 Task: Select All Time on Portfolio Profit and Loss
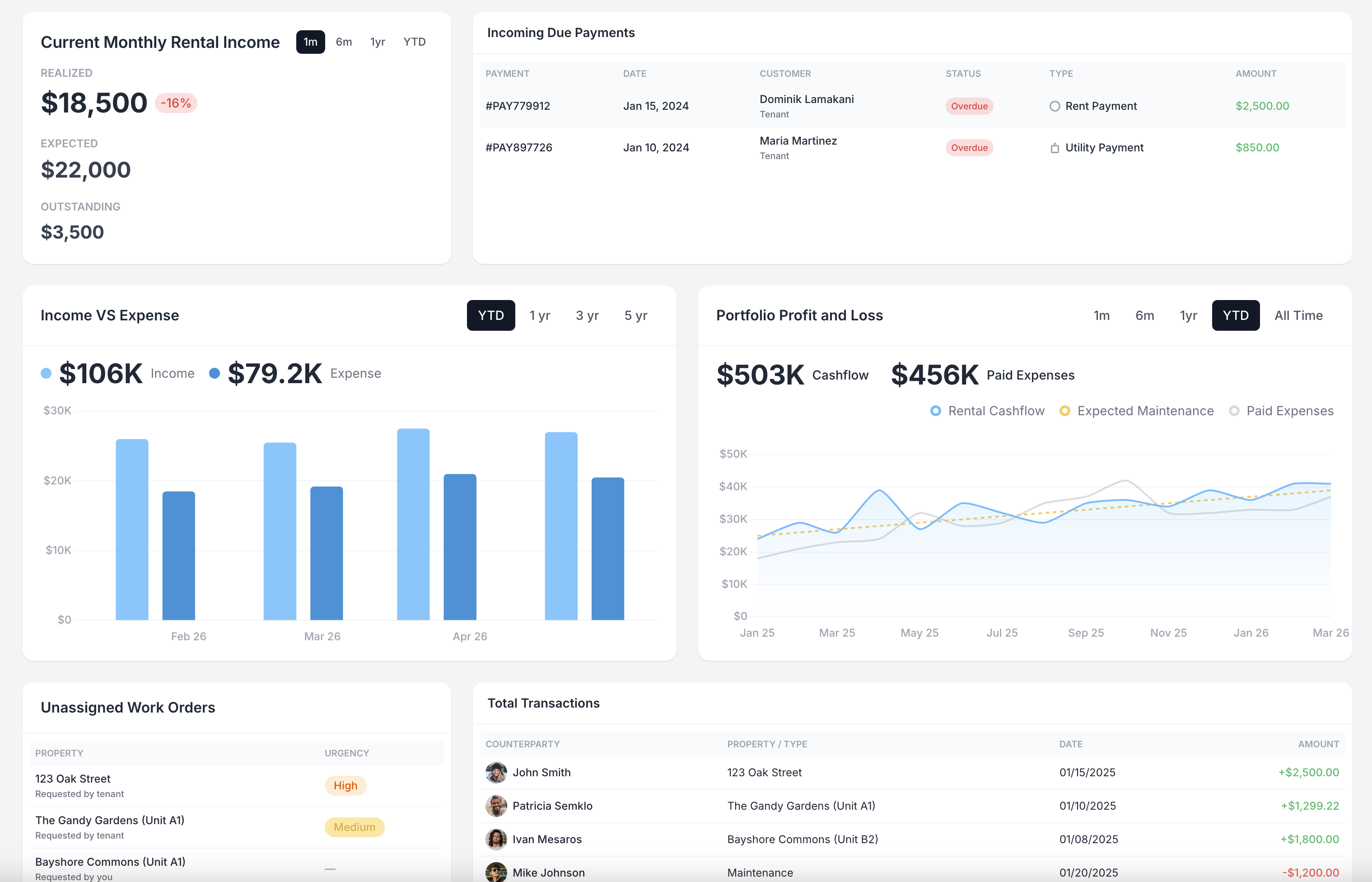1298,315
